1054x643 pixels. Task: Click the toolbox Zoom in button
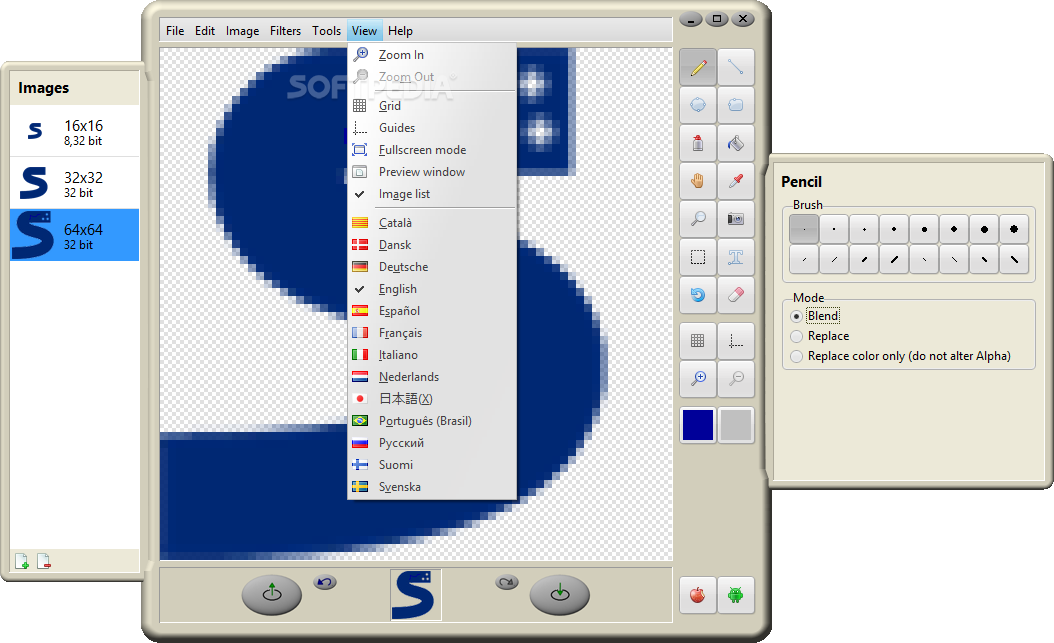click(x=698, y=379)
